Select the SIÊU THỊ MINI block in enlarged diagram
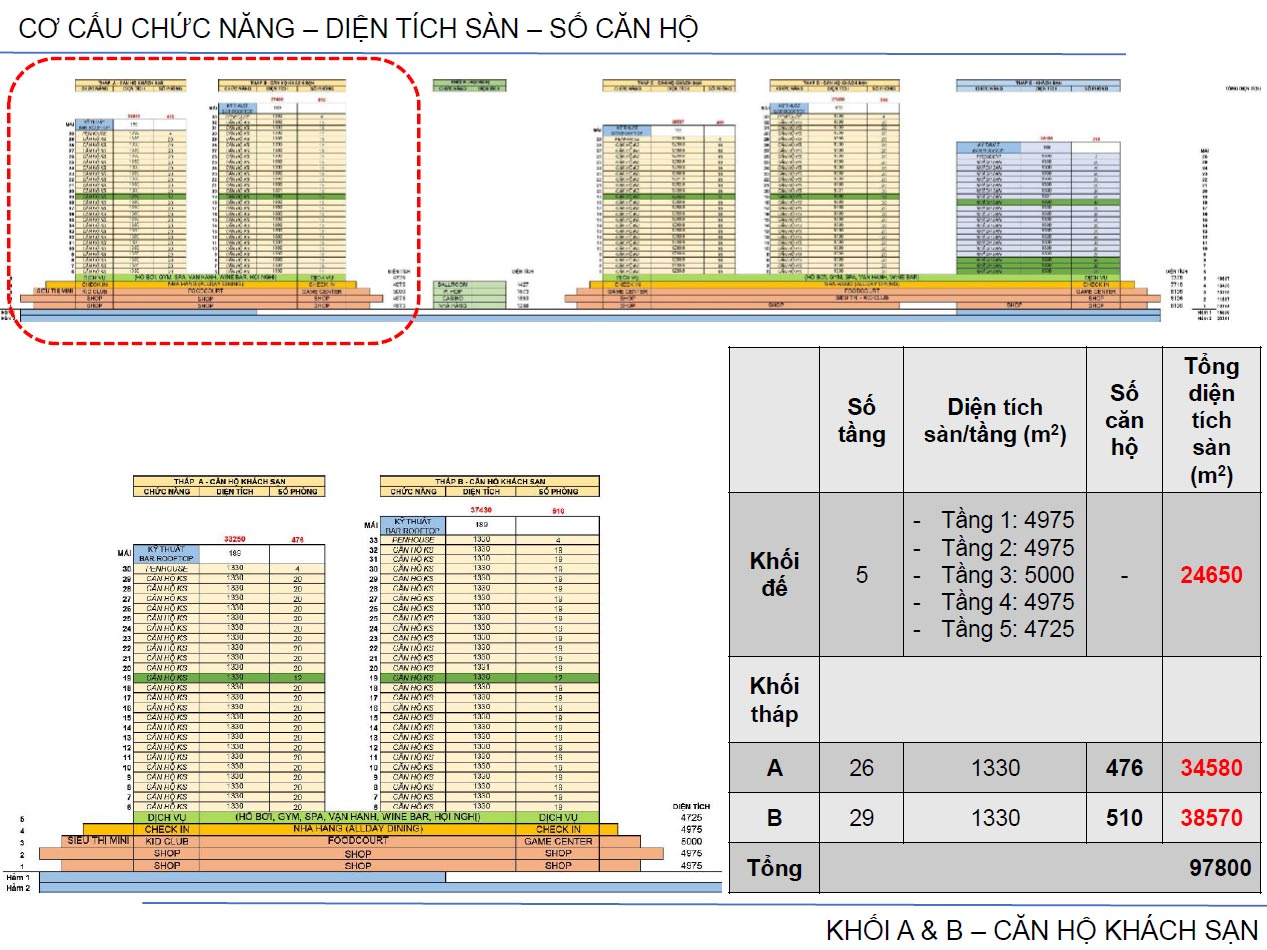 tap(98, 841)
